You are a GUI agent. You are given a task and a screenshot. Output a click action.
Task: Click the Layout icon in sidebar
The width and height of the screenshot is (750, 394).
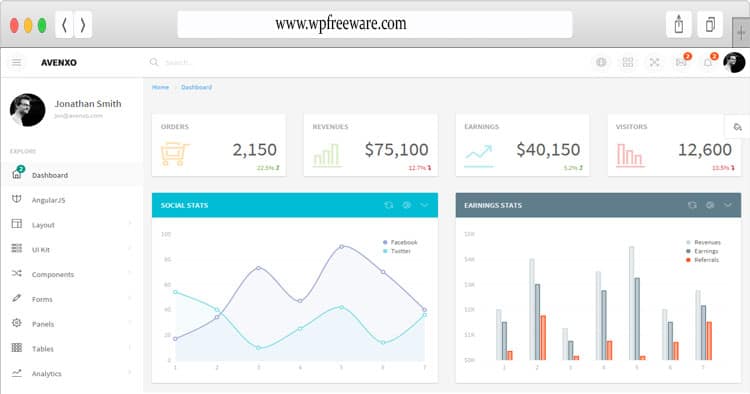(16, 223)
